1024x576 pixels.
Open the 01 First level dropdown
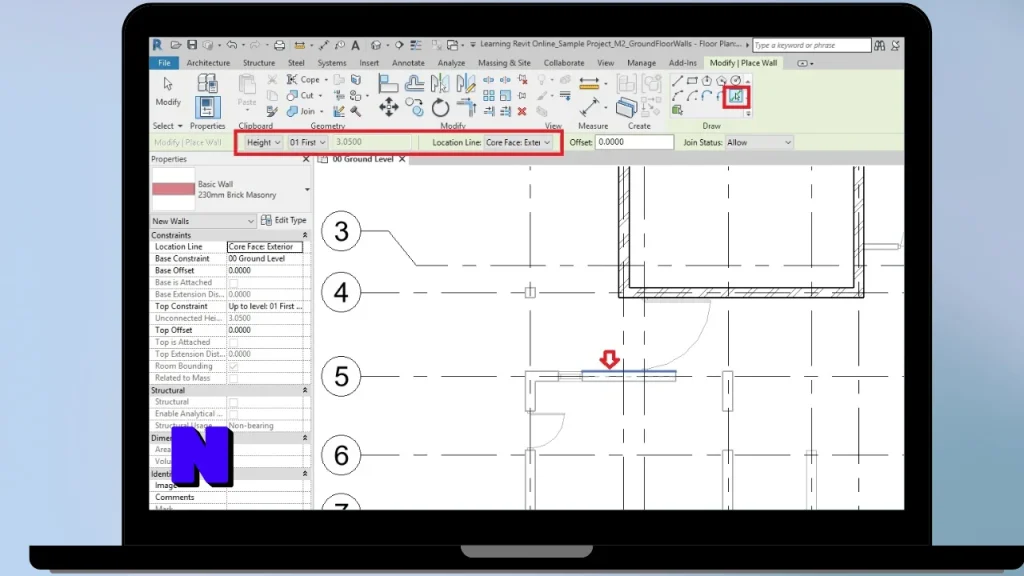[x=307, y=142]
